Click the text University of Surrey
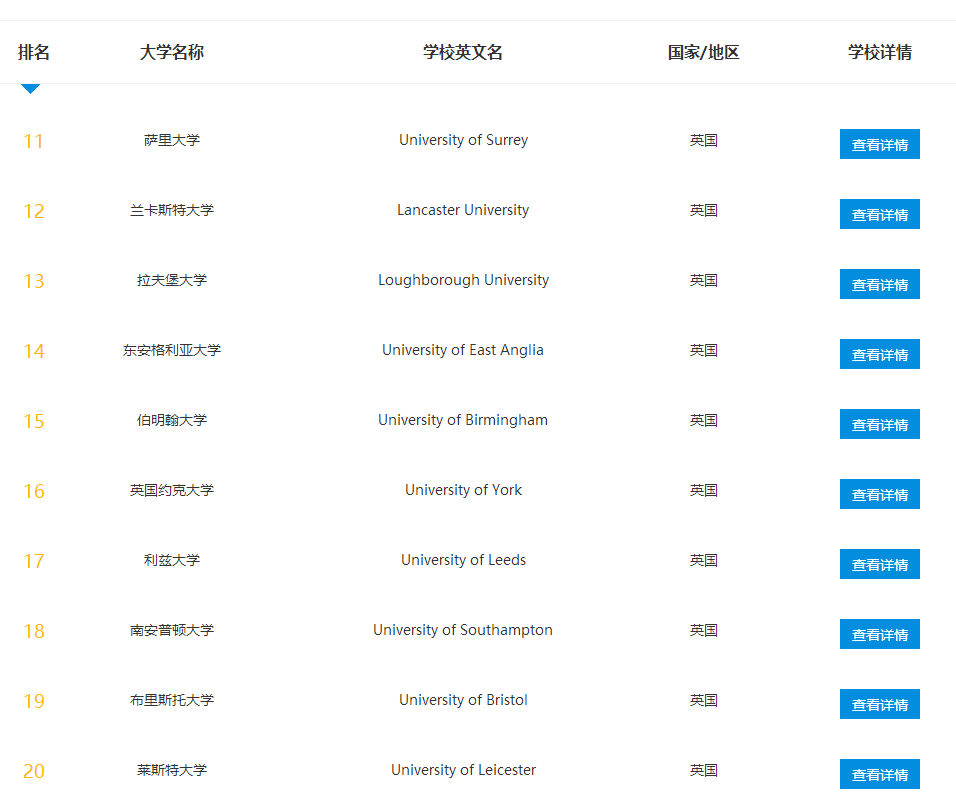The height and width of the screenshot is (806, 956). pos(463,140)
